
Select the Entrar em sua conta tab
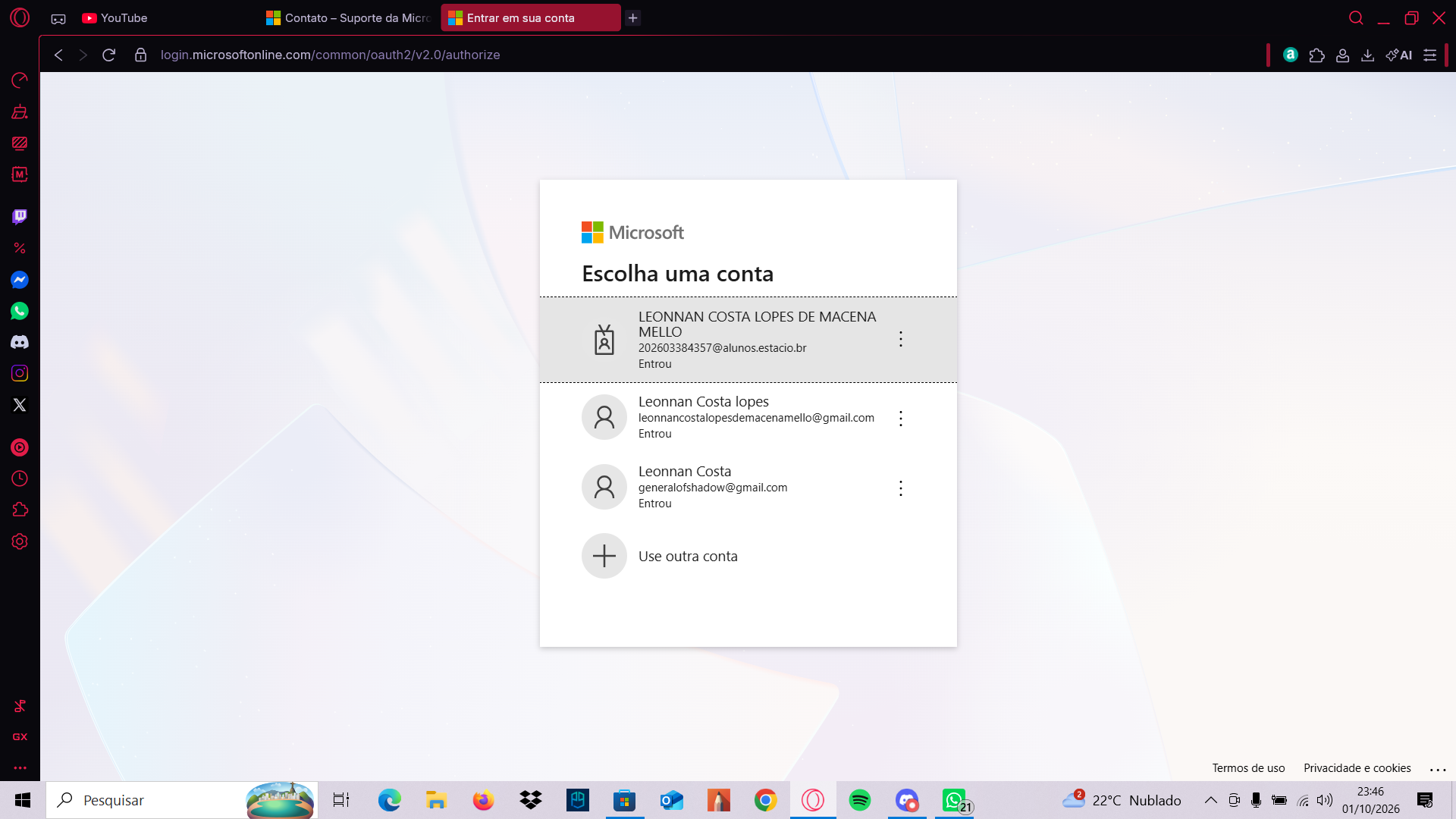tap(531, 17)
